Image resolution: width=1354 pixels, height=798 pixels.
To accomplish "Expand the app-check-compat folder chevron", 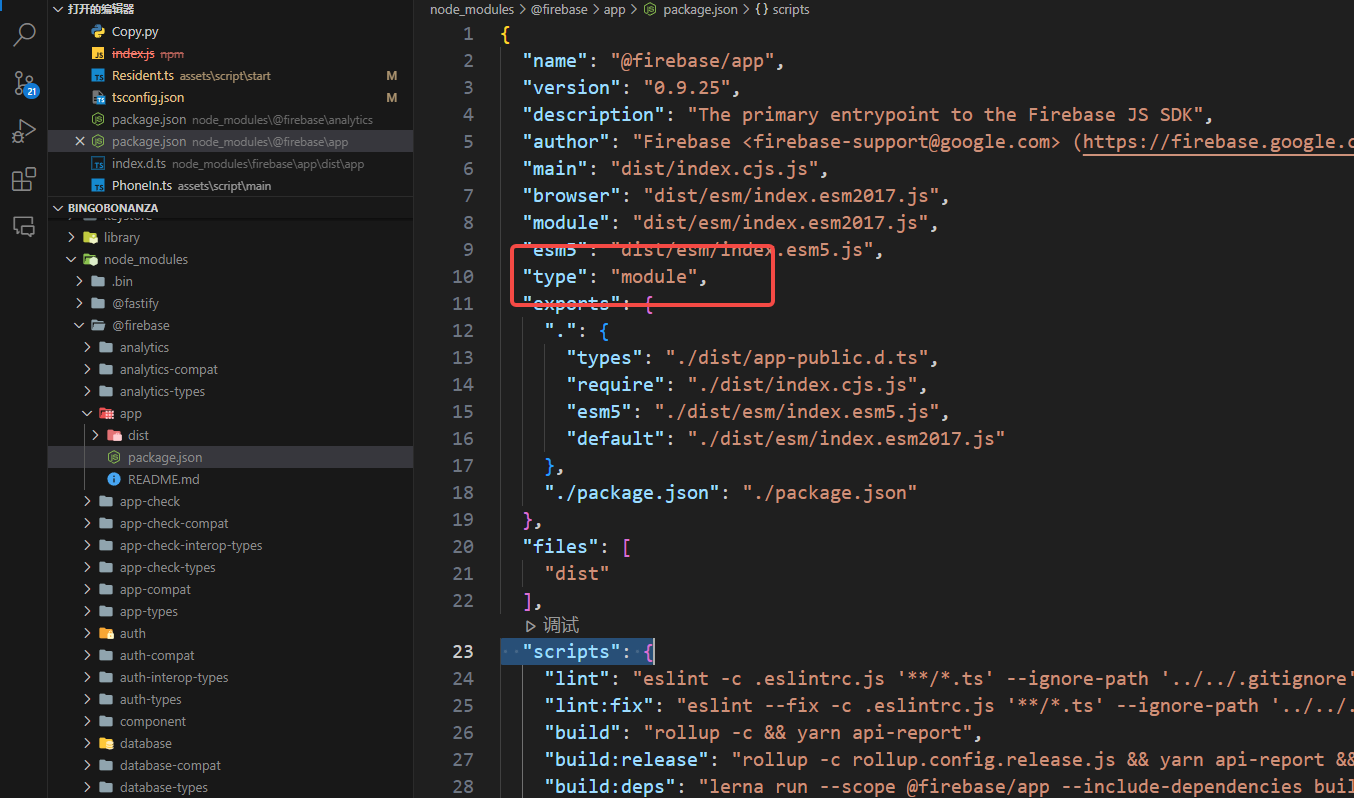I will [88, 524].
